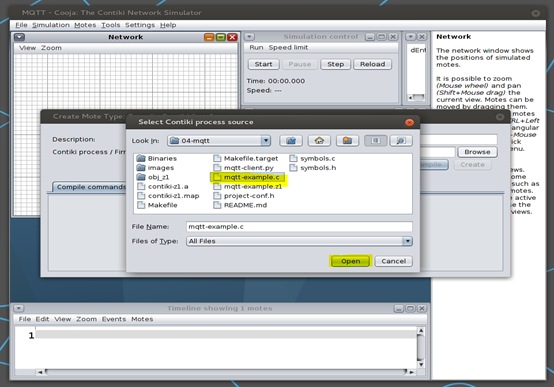Select file contiki-z1.a
This screenshot has height=387, width=554.
(163, 186)
